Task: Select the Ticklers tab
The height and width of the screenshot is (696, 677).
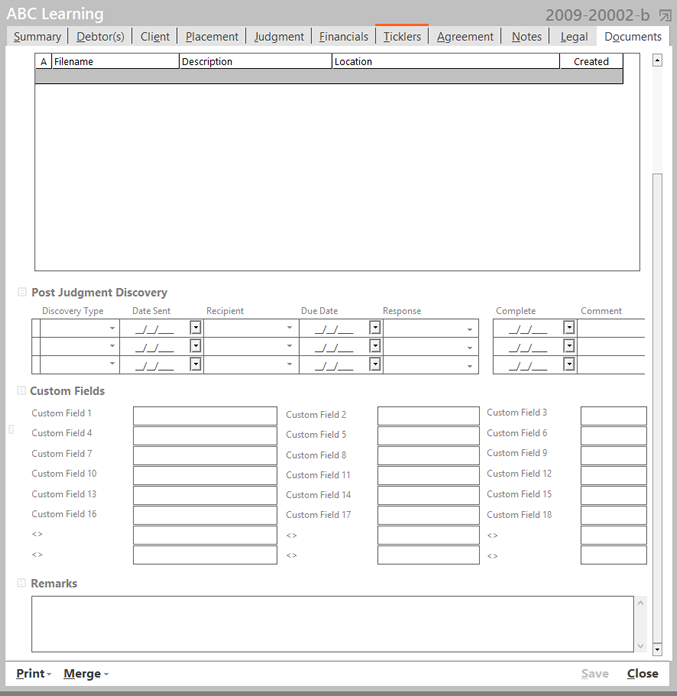Action: [x=402, y=36]
